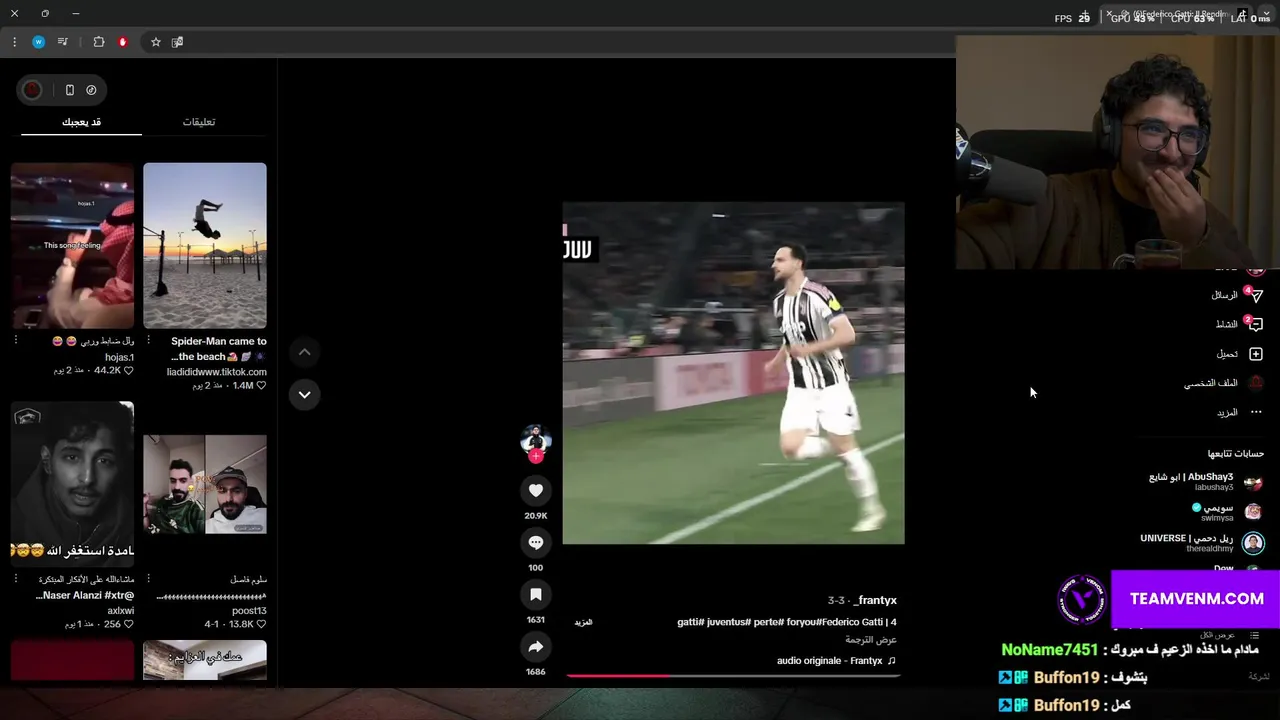The width and height of the screenshot is (1280, 720).
Task: Open the more three-dots sidebar icon
Action: click(1256, 412)
